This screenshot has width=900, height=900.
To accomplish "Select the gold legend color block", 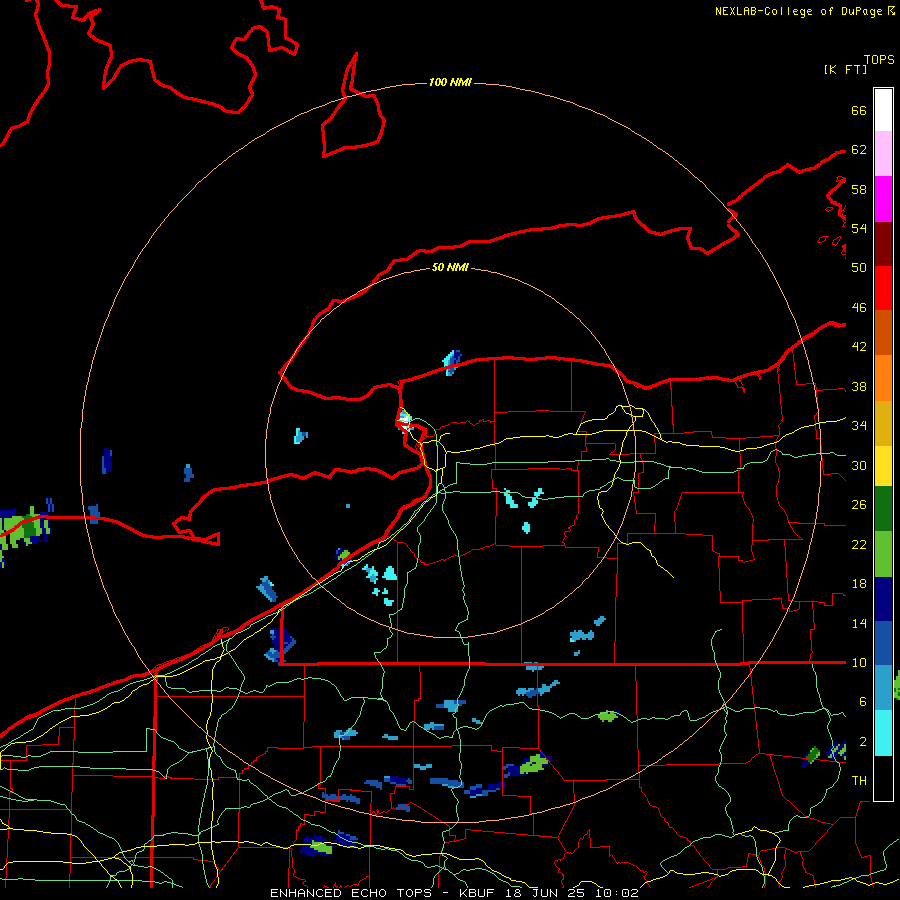I will (x=883, y=423).
